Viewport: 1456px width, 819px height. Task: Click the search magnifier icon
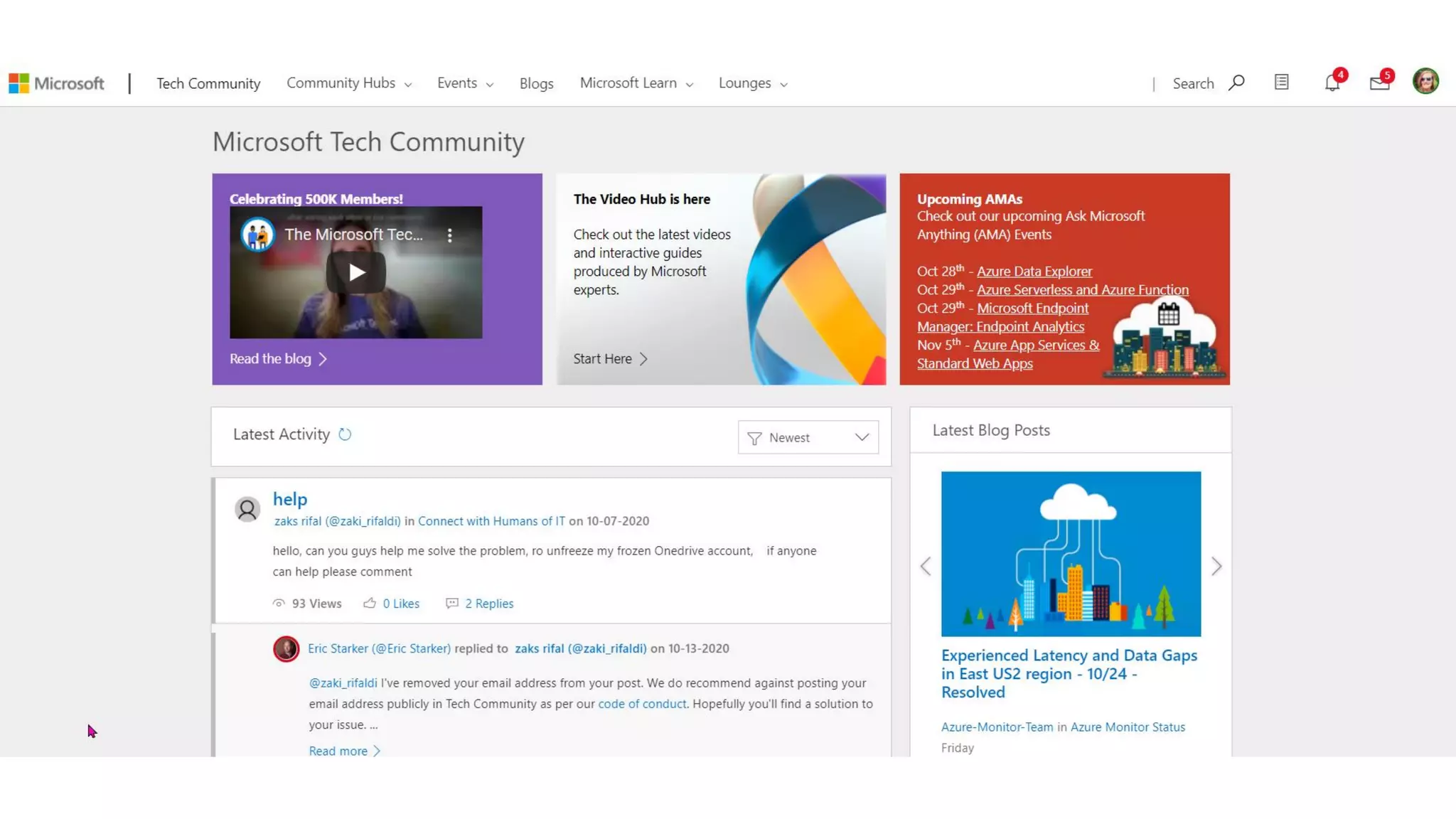pos(1236,83)
